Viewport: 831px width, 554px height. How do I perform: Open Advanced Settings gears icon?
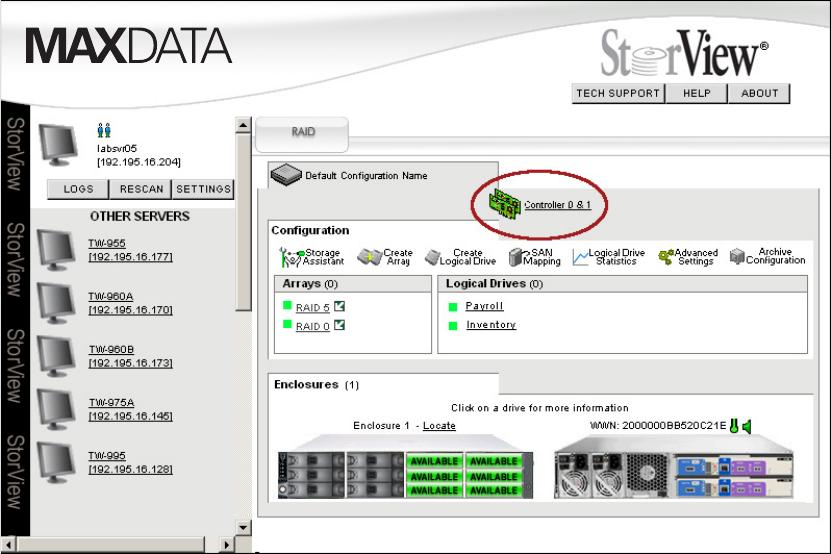(666, 257)
